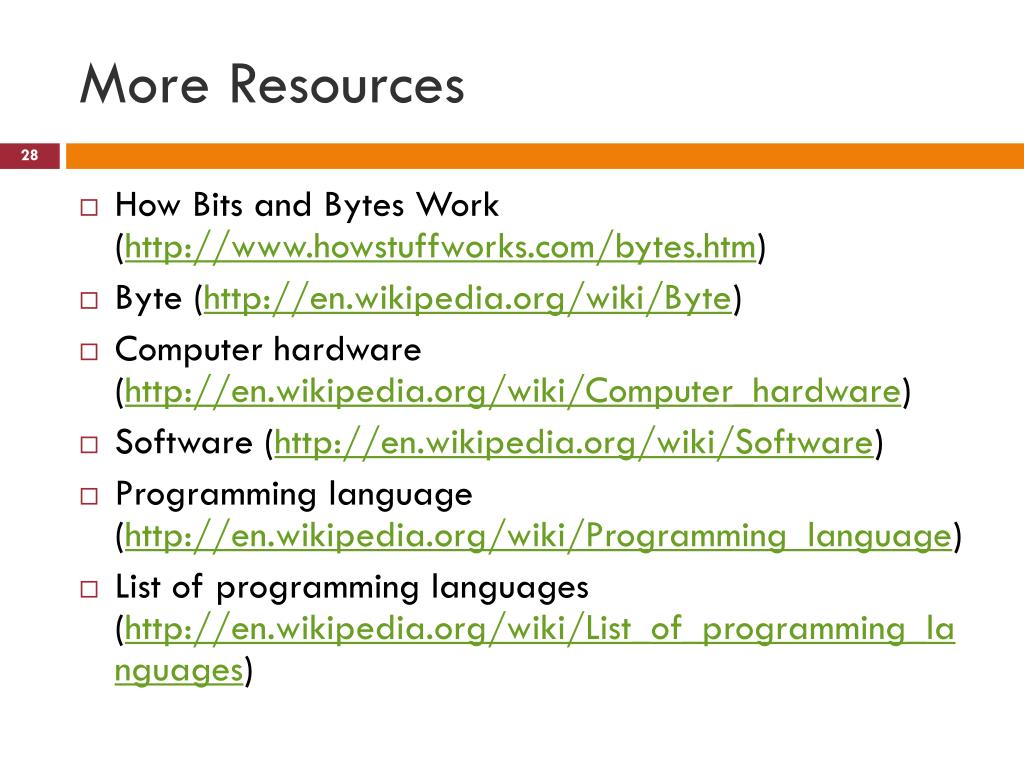
Task: Click the 'List of programming languages' text
Action: [x=352, y=588]
